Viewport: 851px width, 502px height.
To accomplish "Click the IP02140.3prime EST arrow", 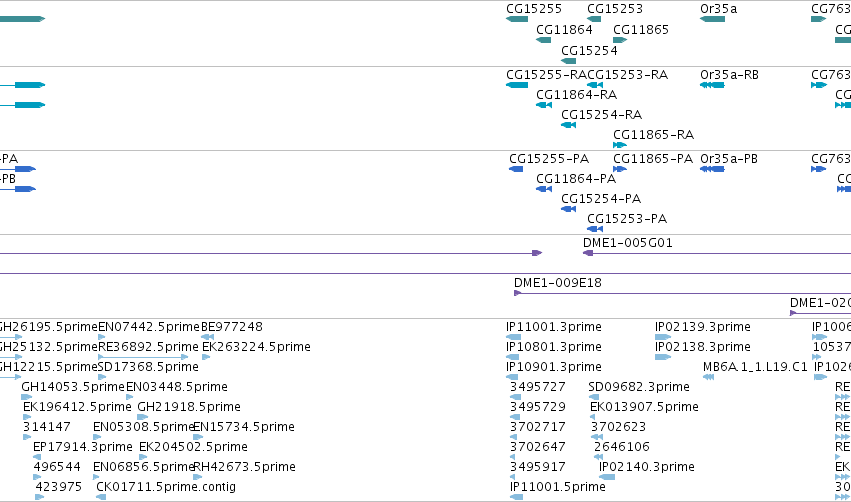I will (607, 477).
